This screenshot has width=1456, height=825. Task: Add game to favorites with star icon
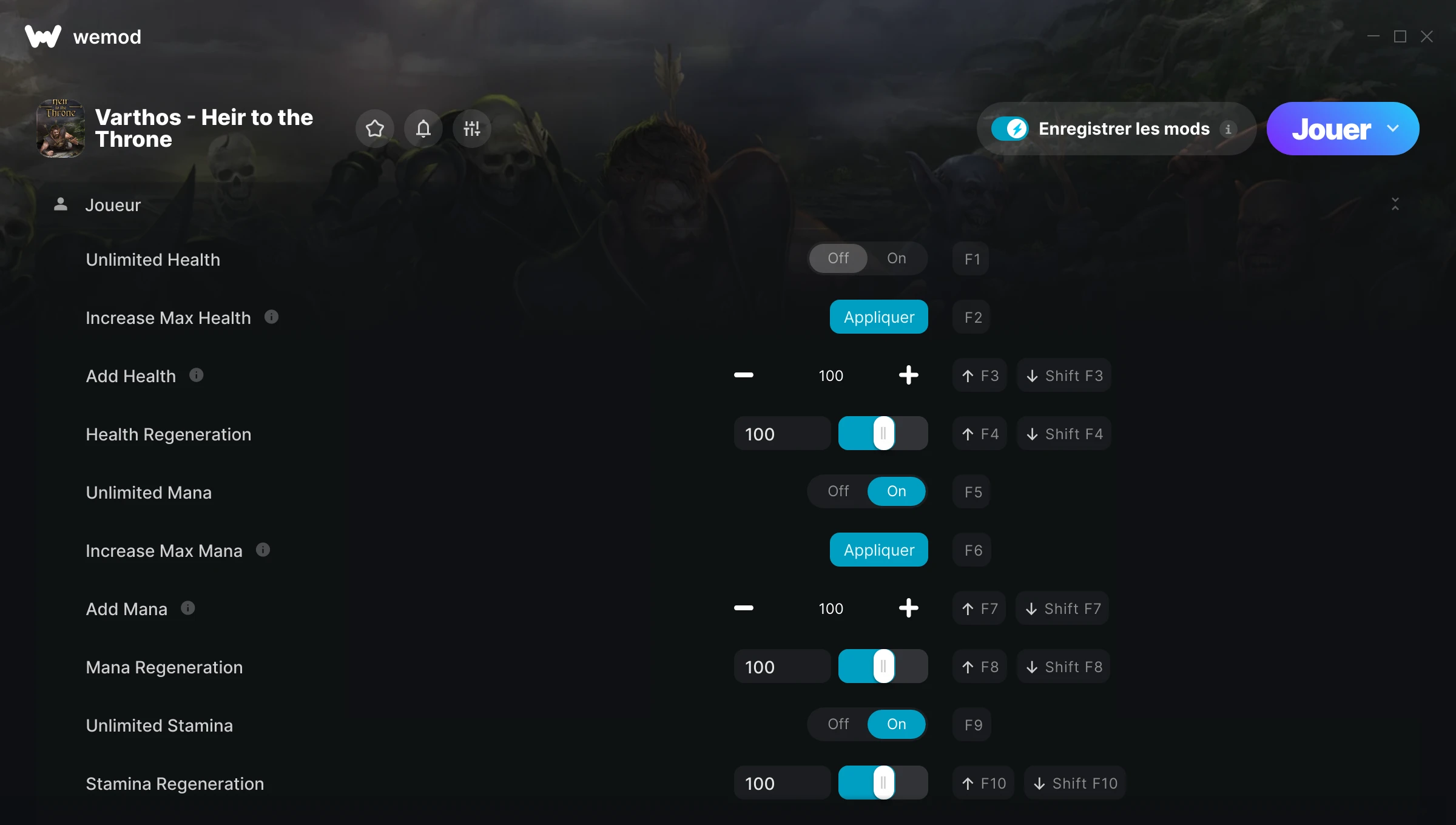[x=375, y=129]
